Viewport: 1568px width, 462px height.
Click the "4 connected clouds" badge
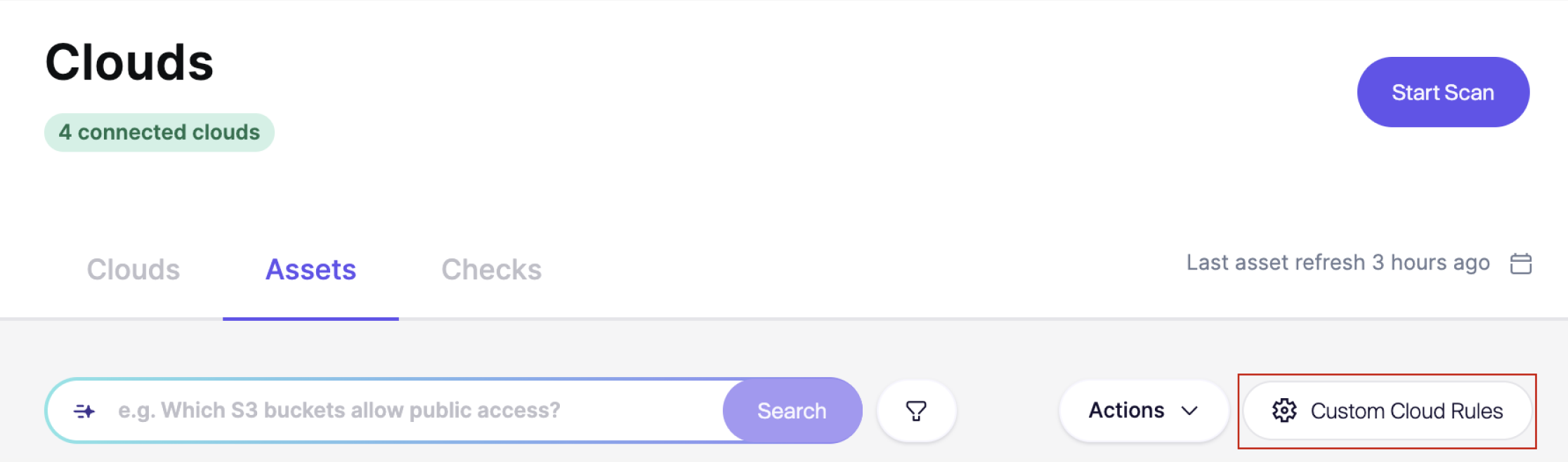point(159,132)
